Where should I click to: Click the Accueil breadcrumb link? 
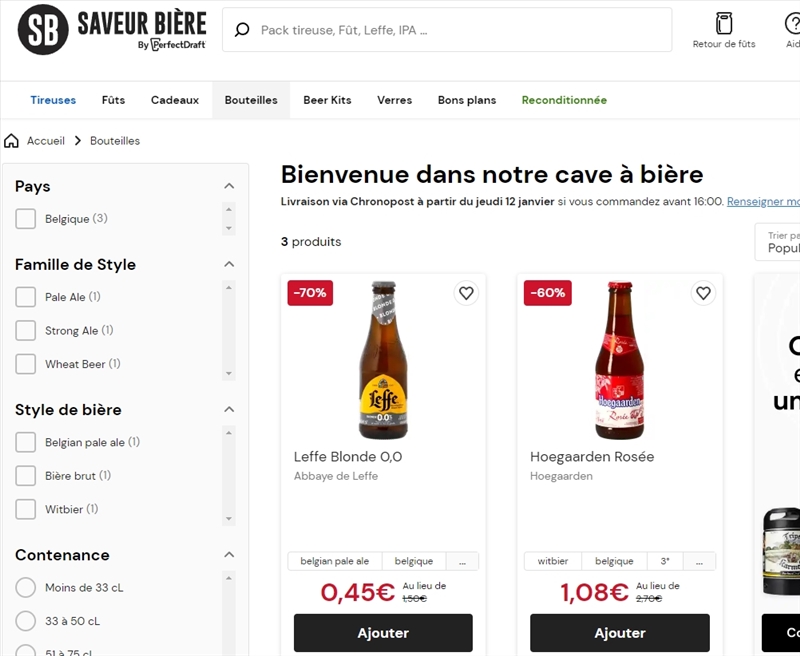(46, 140)
